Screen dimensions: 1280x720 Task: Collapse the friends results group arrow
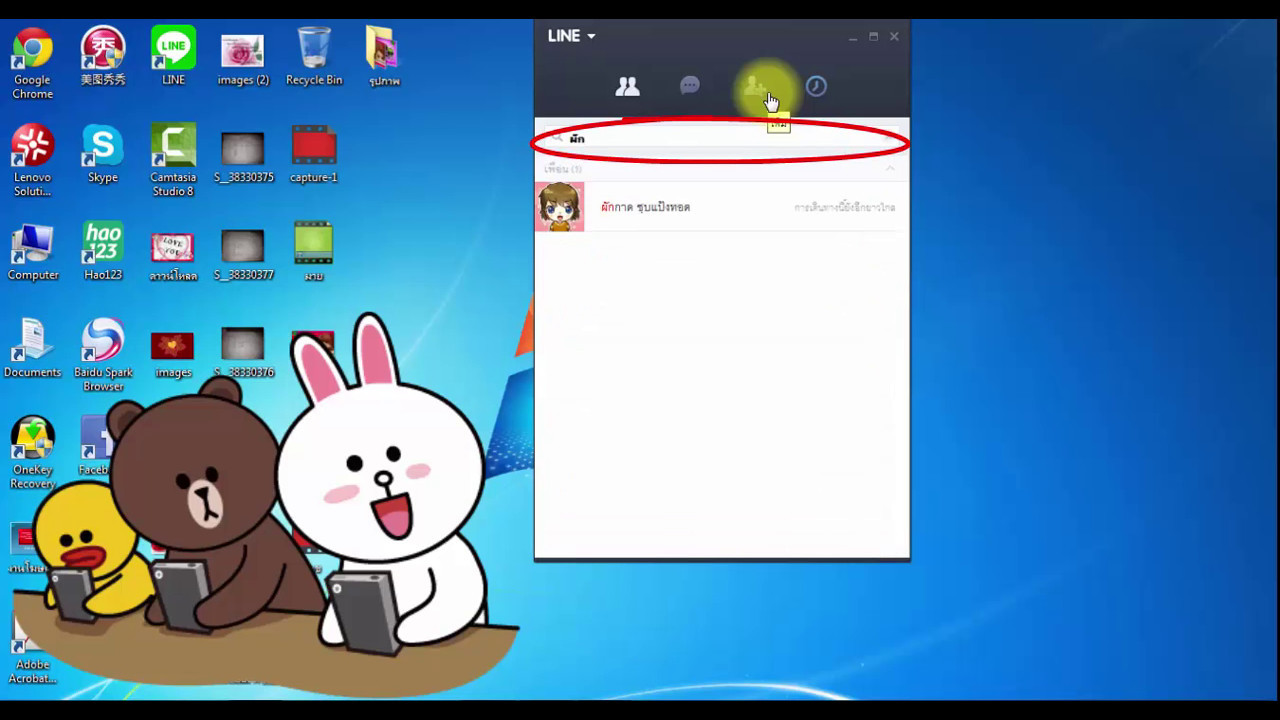point(889,168)
